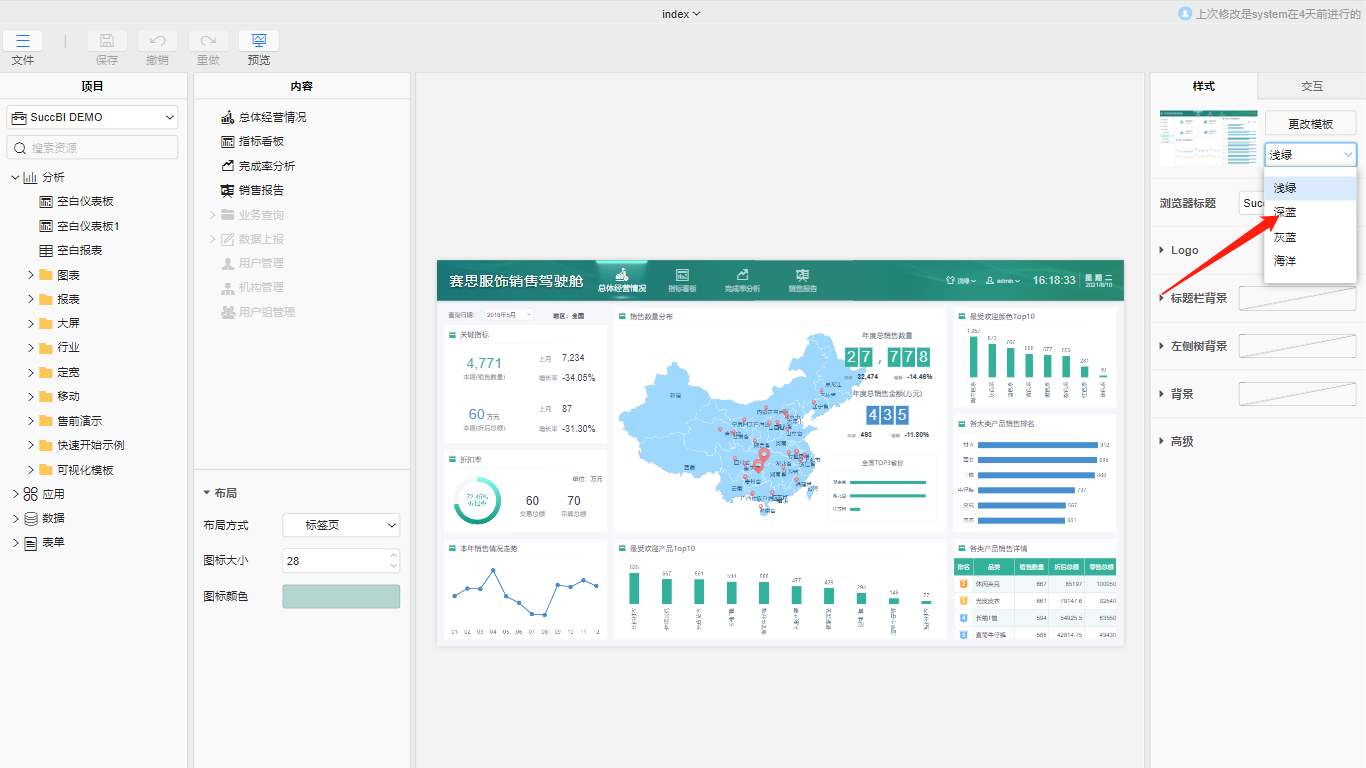Select 完成率分析 item in content list
The width and height of the screenshot is (1366, 768).
pos(266,166)
